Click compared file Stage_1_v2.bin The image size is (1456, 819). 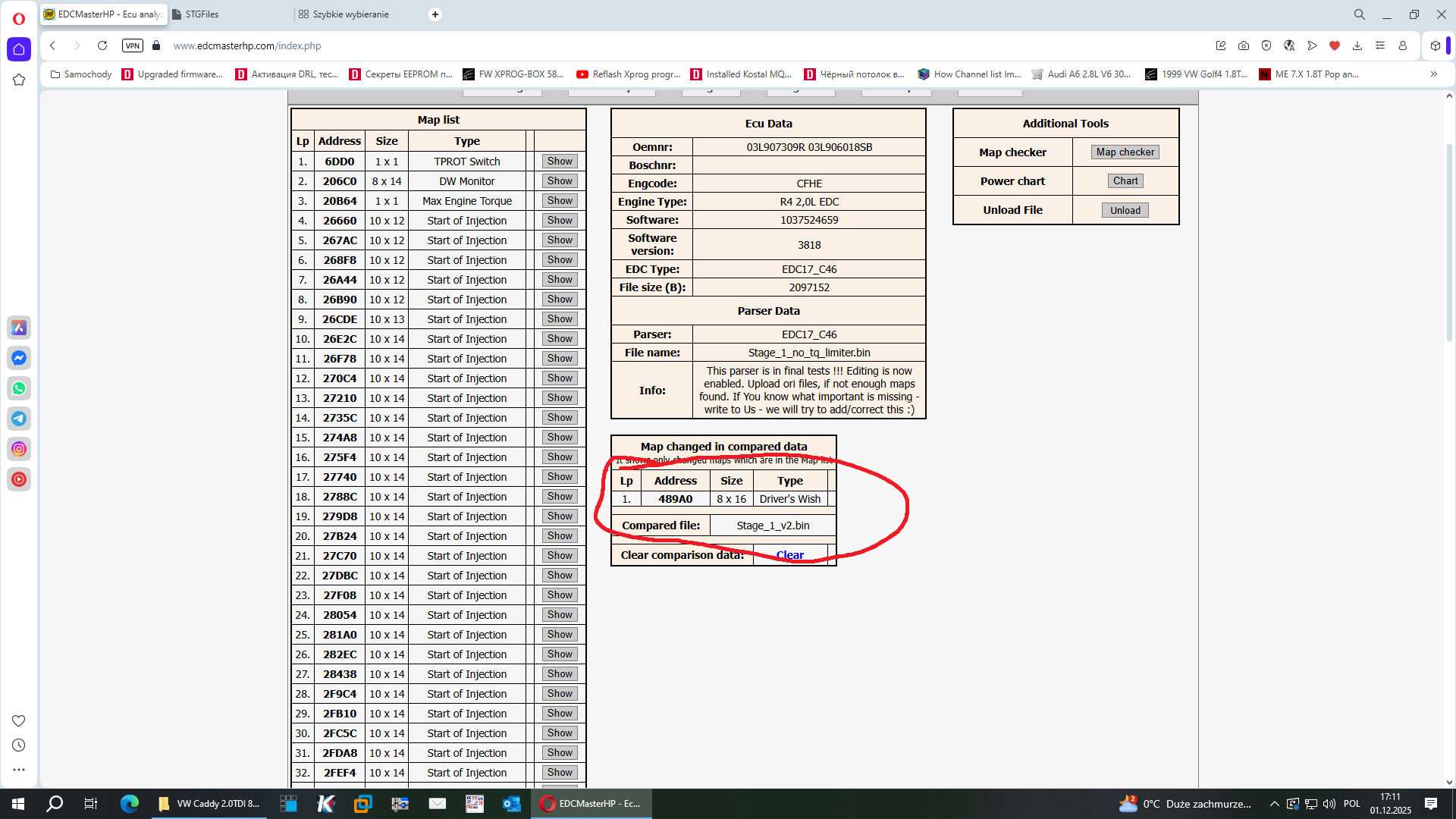(x=773, y=526)
